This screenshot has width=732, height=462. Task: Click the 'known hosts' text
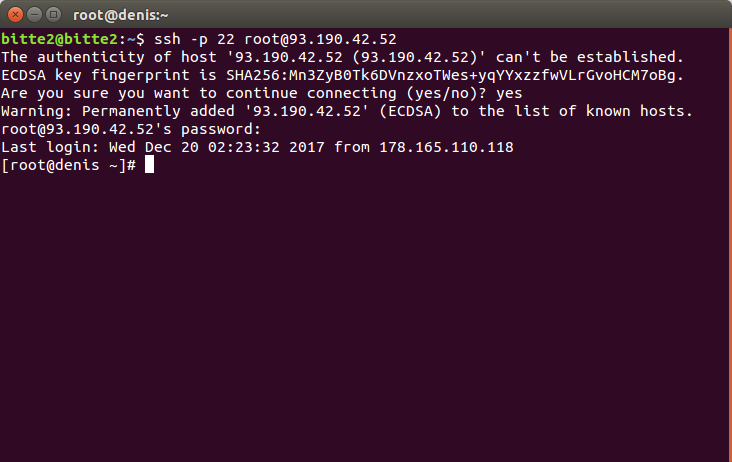639,111
